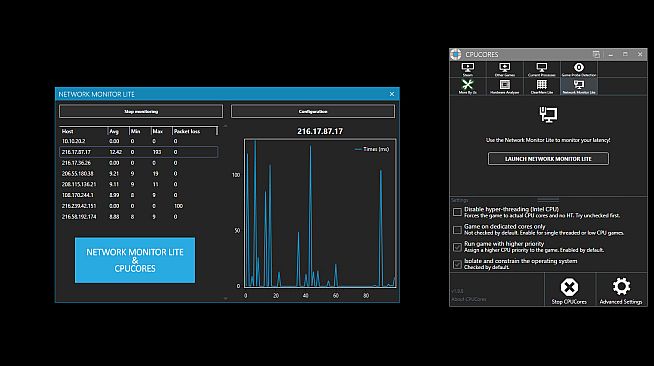Open the ClearMem Lite tab
The width and height of the screenshot is (654, 366).
tap(542, 87)
